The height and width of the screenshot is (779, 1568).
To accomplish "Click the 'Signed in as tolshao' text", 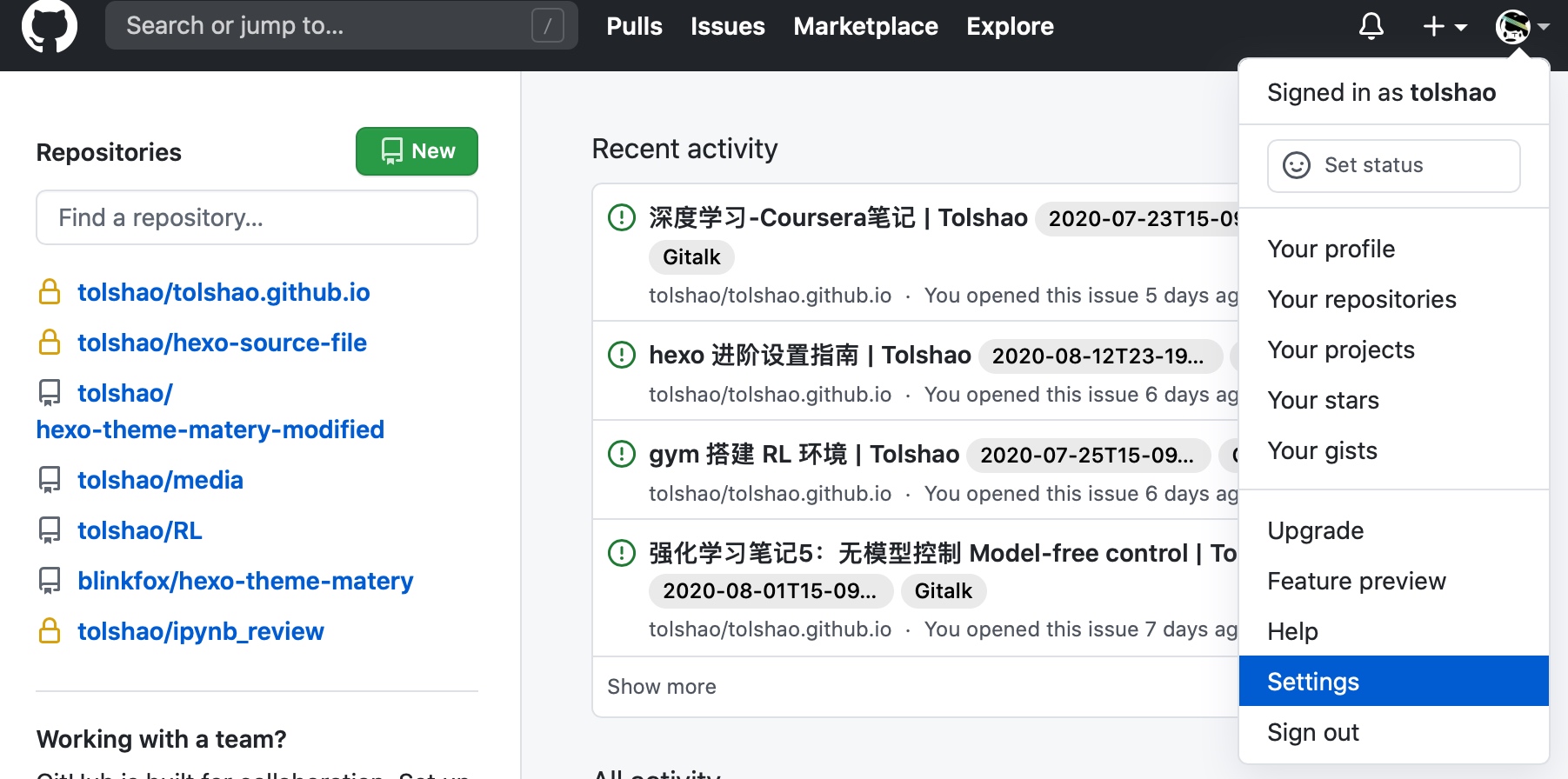I will [x=1381, y=92].
